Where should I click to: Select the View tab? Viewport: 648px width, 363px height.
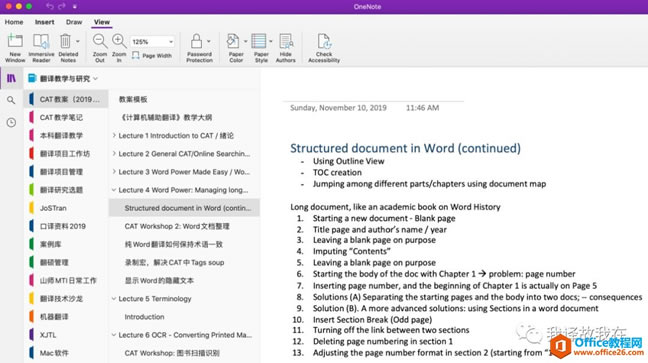(x=102, y=22)
